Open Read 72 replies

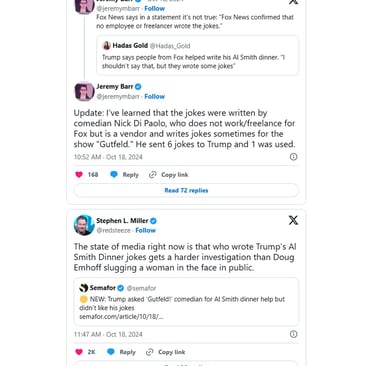pos(186,190)
